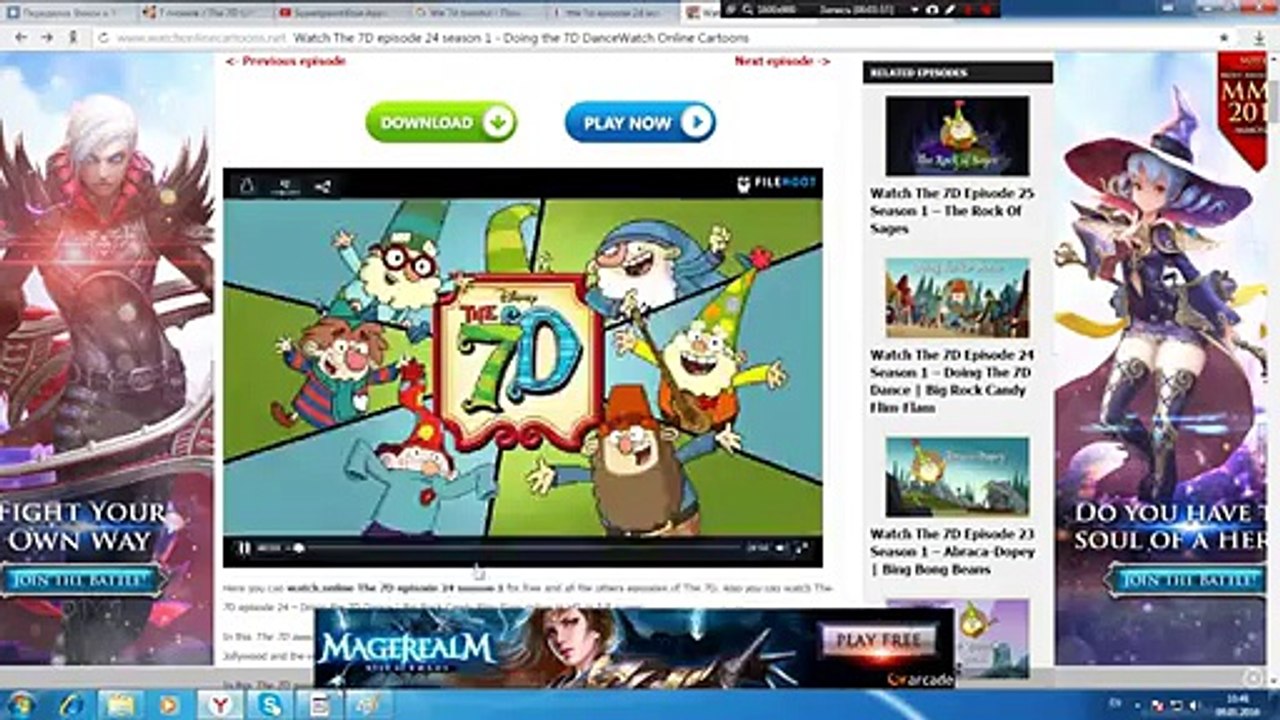Click the Previous episode link
Image resolution: width=1280 pixels, height=720 pixels.
tap(285, 61)
